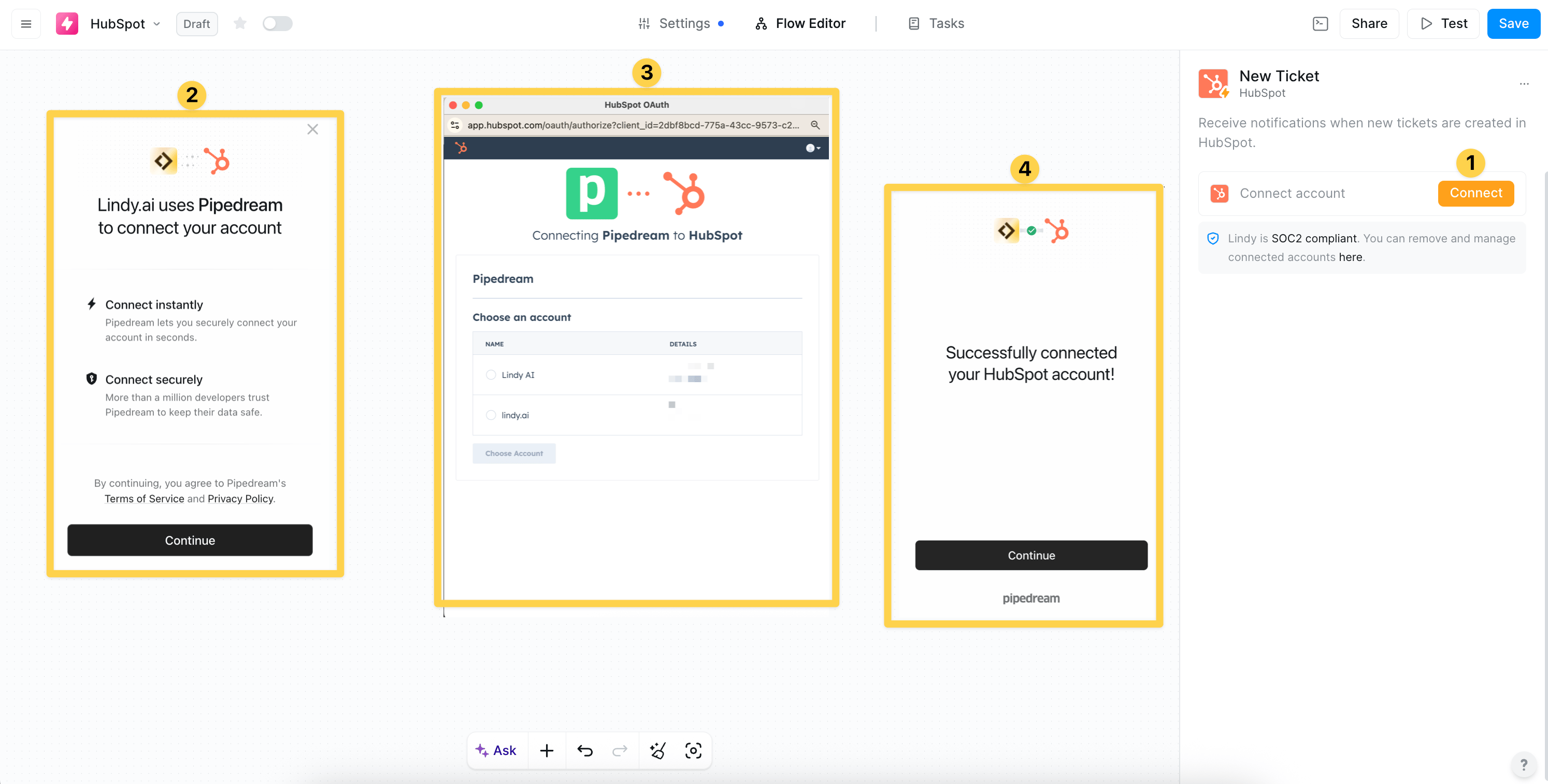Open the Ask AI assistant

[496, 750]
